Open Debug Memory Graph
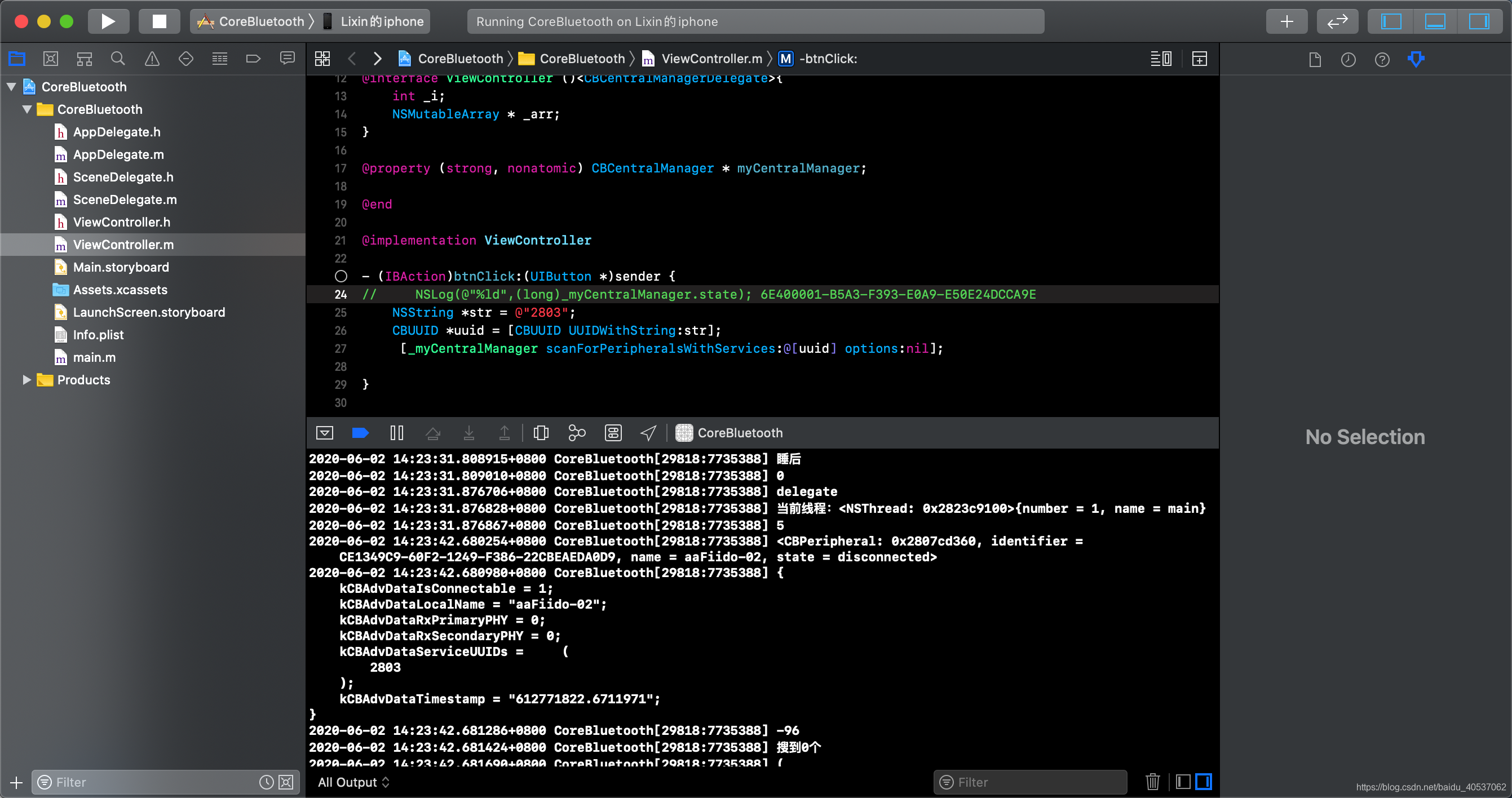Image resolution: width=1512 pixels, height=798 pixels. point(577,433)
